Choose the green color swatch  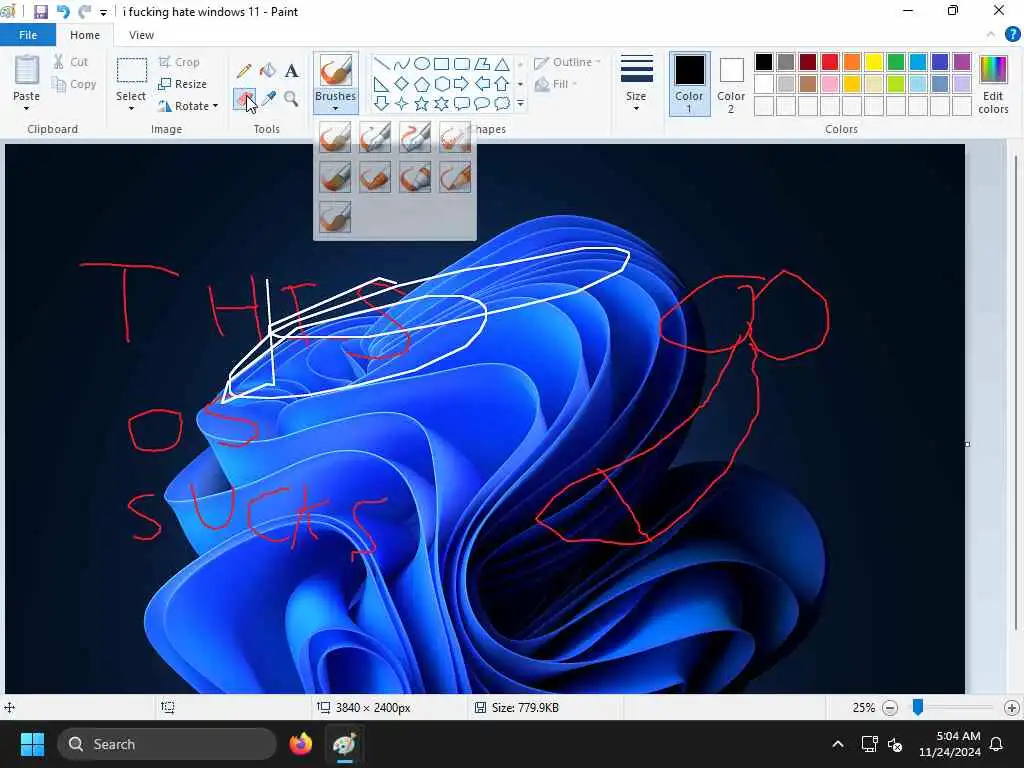(896, 62)
